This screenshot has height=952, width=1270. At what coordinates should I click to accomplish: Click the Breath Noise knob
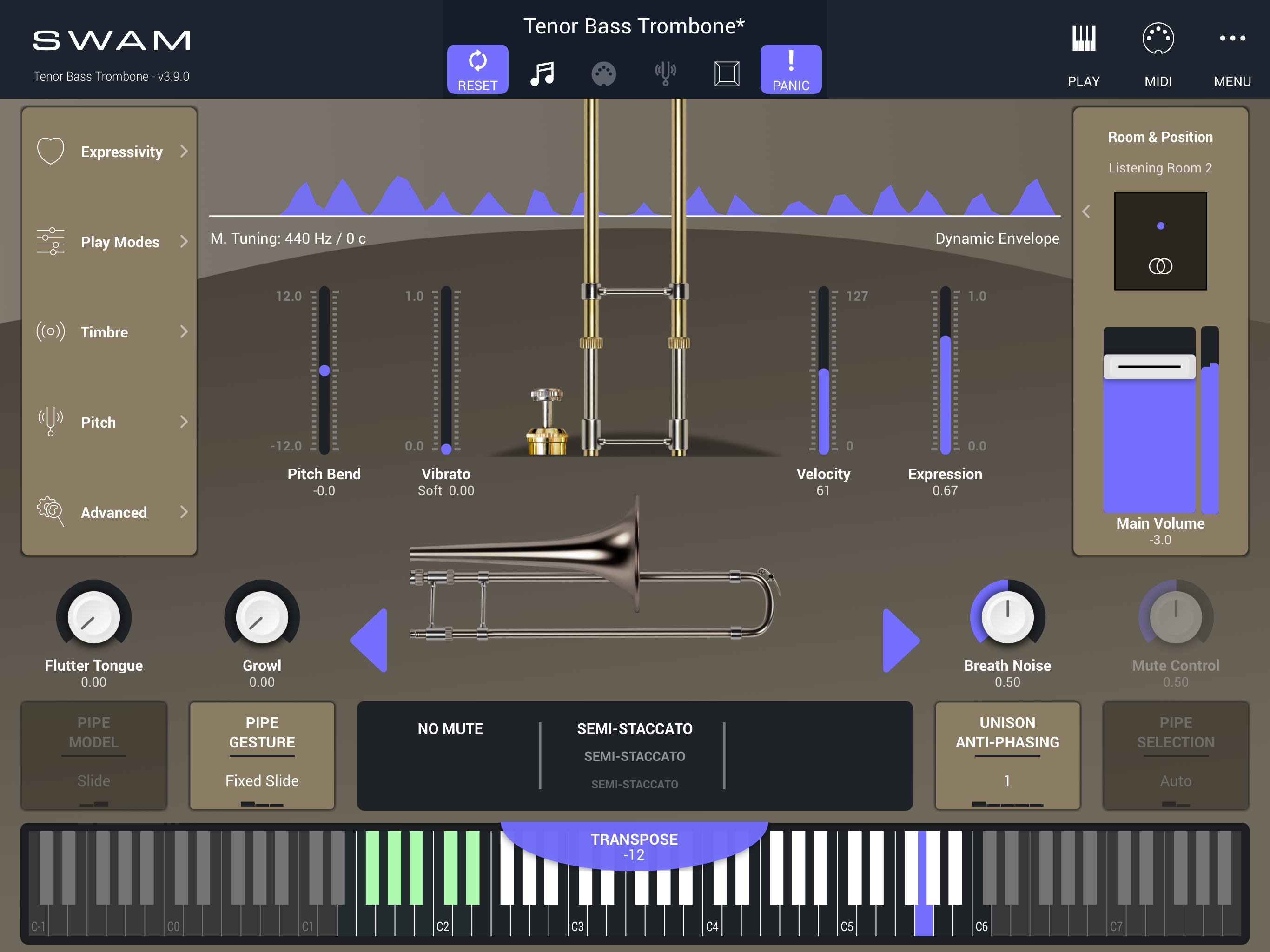pos(1008,617)
